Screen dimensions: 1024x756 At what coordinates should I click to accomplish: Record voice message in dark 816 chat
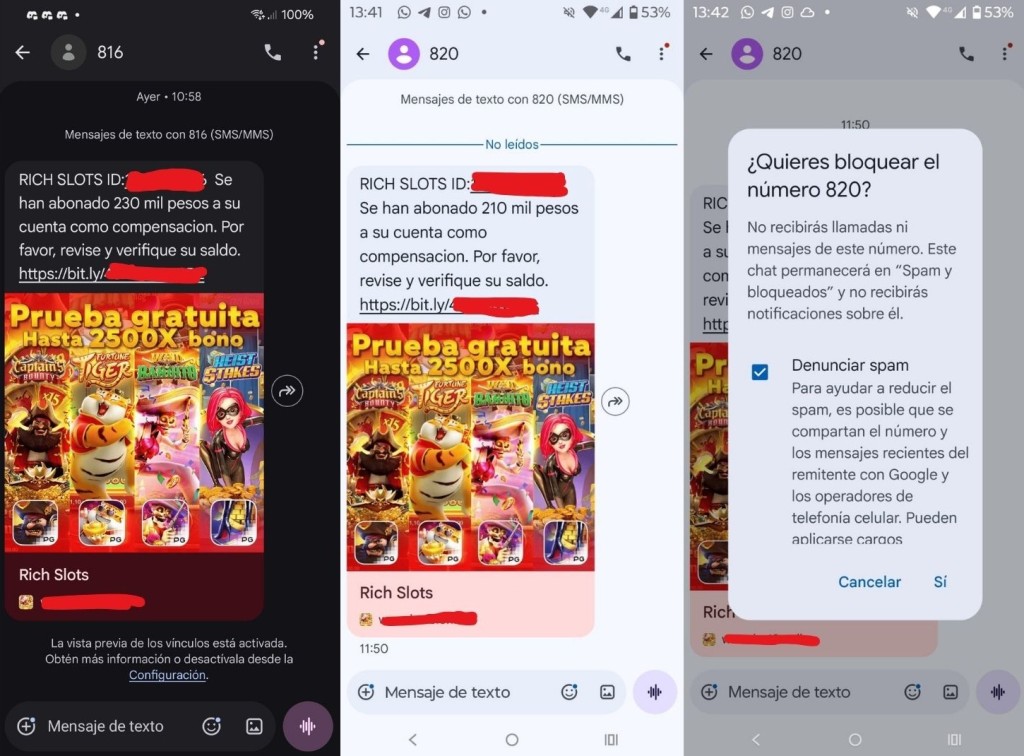pyautogui.click(x=308, y=726)
